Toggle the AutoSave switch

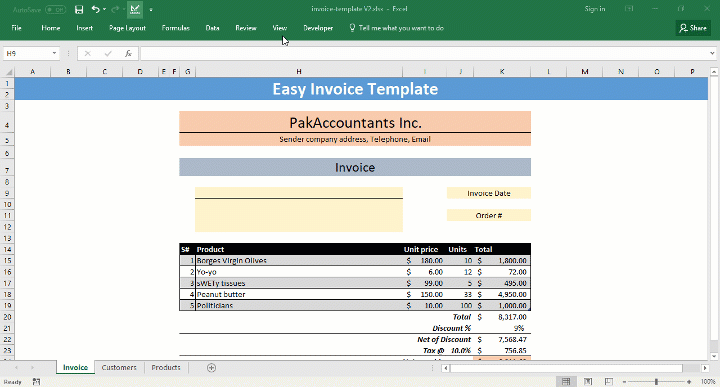coord(56,9)
